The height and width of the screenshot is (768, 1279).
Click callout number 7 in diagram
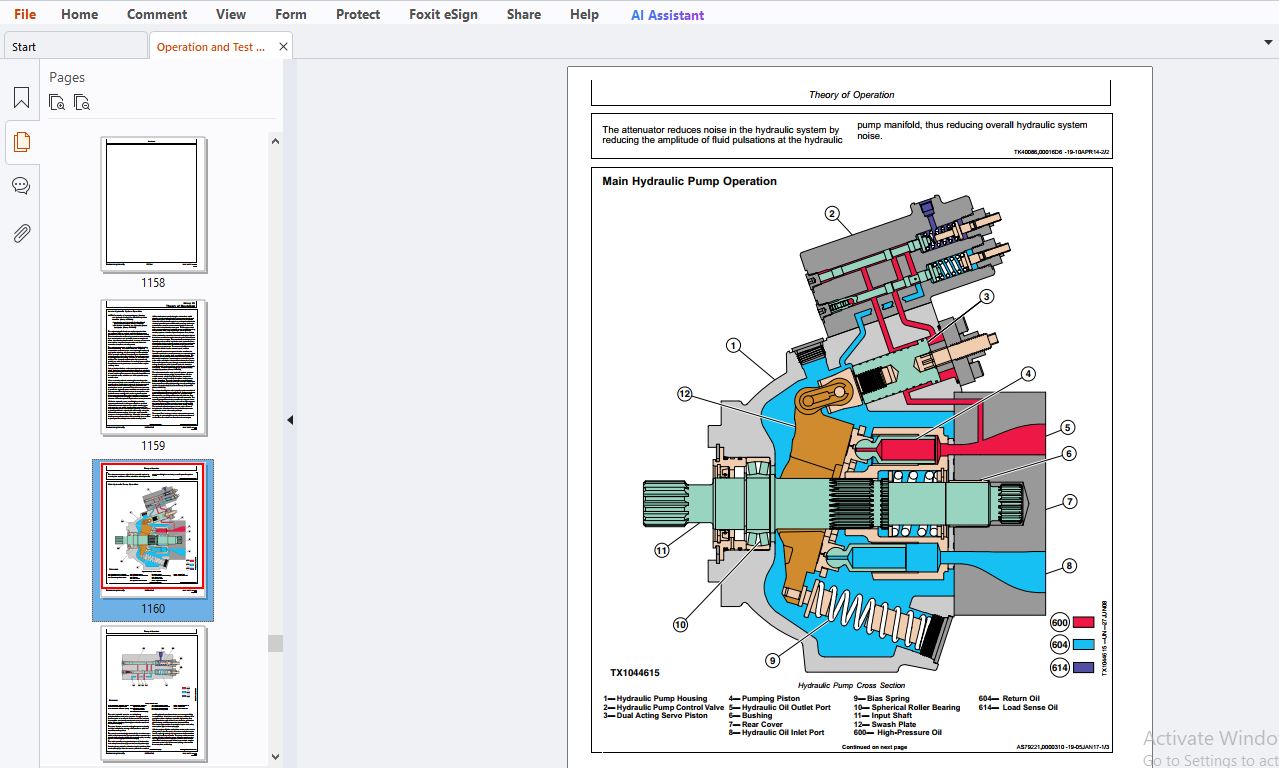pos(1069,501)
